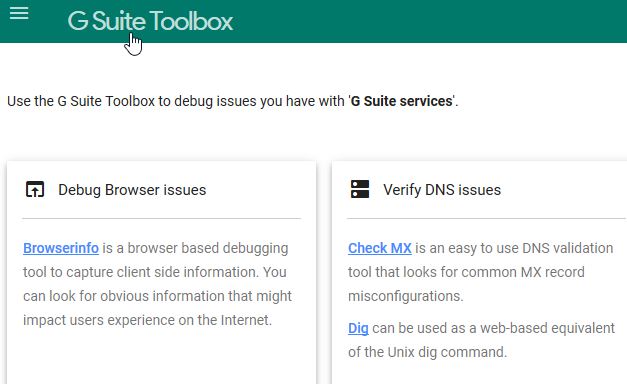
Task: Click the 'of the Unix dig command.' text
Action: pyautogui.click(x=427, y=352)
